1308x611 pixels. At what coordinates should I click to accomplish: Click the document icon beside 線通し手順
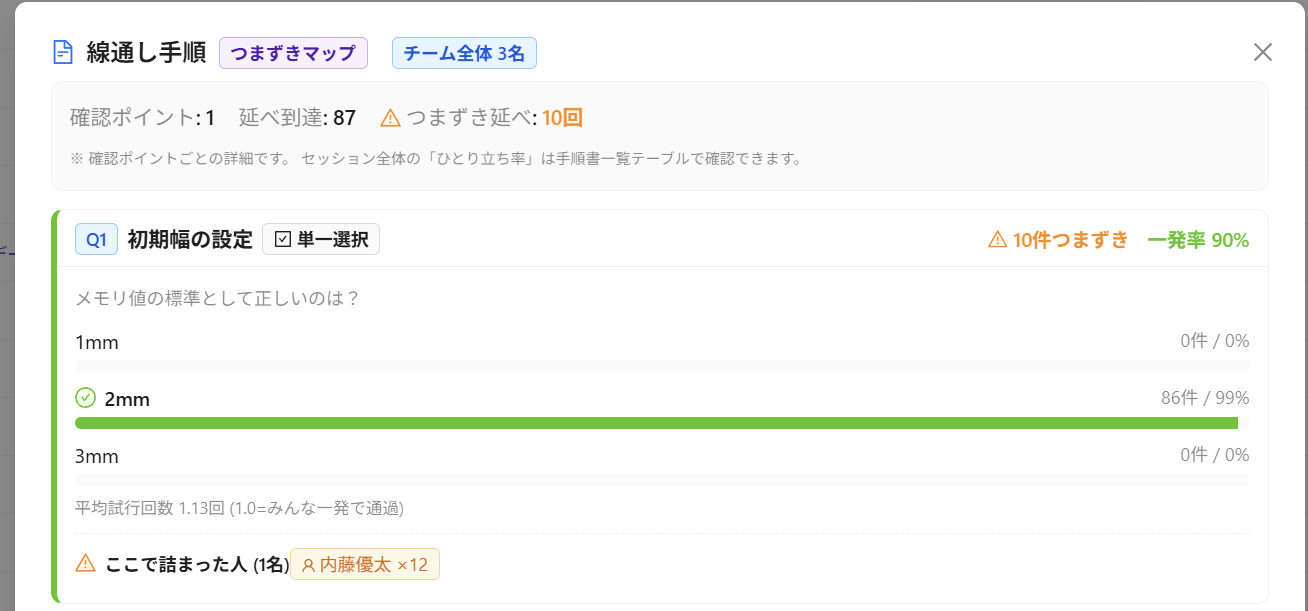[x=63, y=52]
